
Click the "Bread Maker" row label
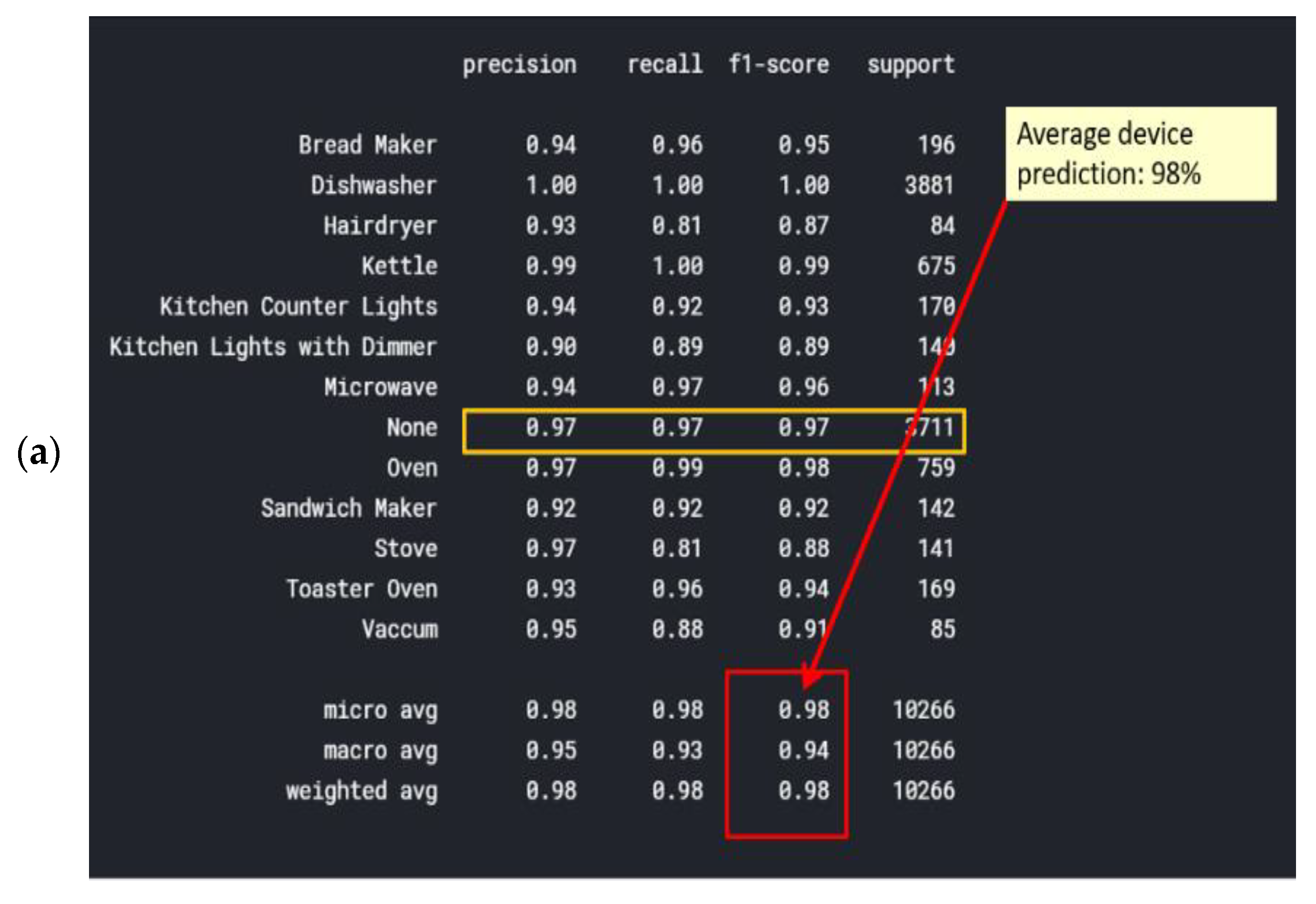[367, 145]
